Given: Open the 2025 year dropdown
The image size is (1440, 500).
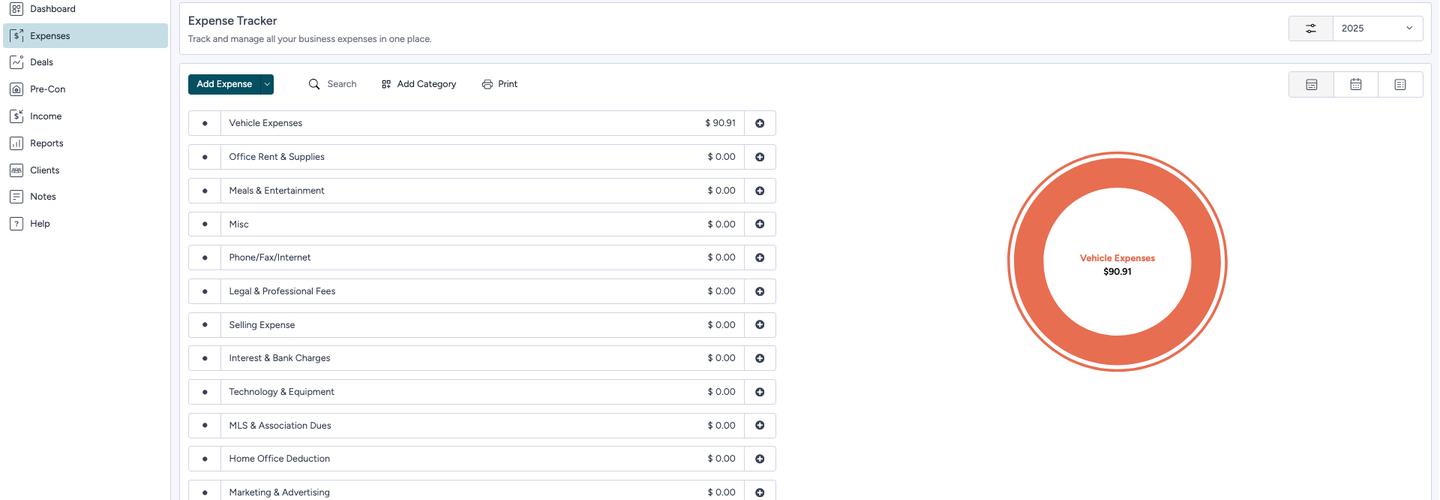Looking at the screenshot, I should 1377,28.
